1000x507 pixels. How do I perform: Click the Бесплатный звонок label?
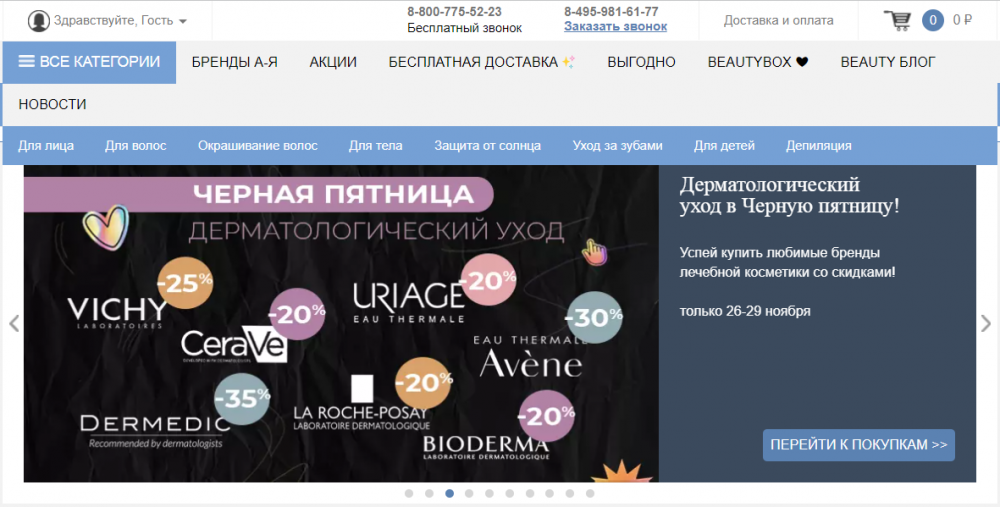(464, 28)
